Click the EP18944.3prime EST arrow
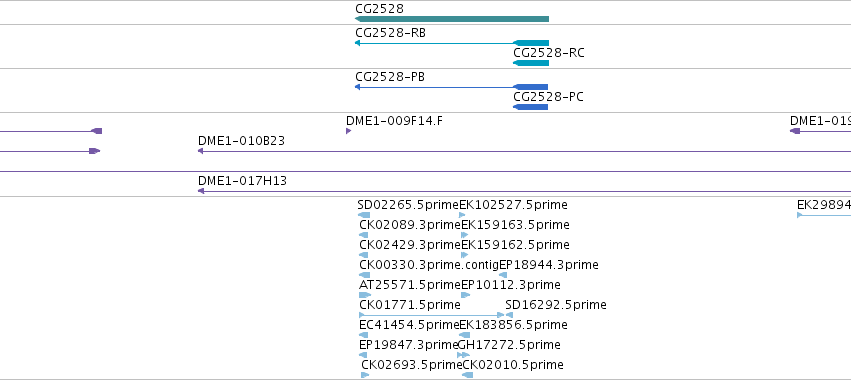Screen dimensions: 851x380 coord(503,275)
